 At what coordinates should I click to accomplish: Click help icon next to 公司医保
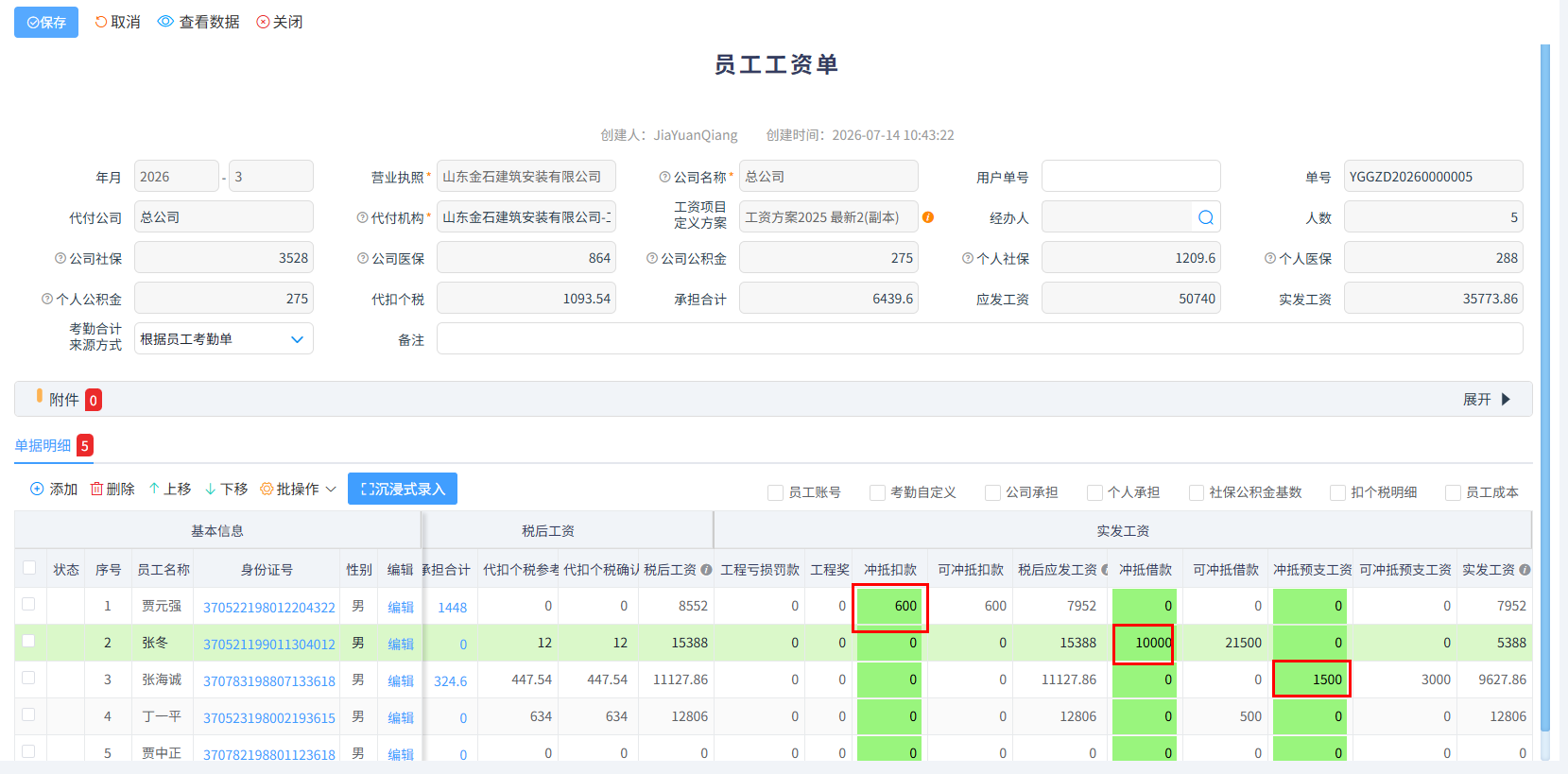pyautogui.click(x=363, y=258)
